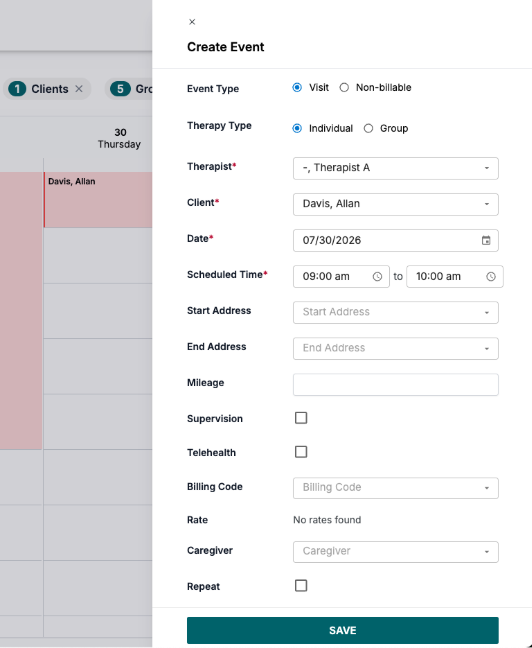This screenshot has height=648, width=532.
Task: Open the Therapist dropdown
Action: coord(396,168)
